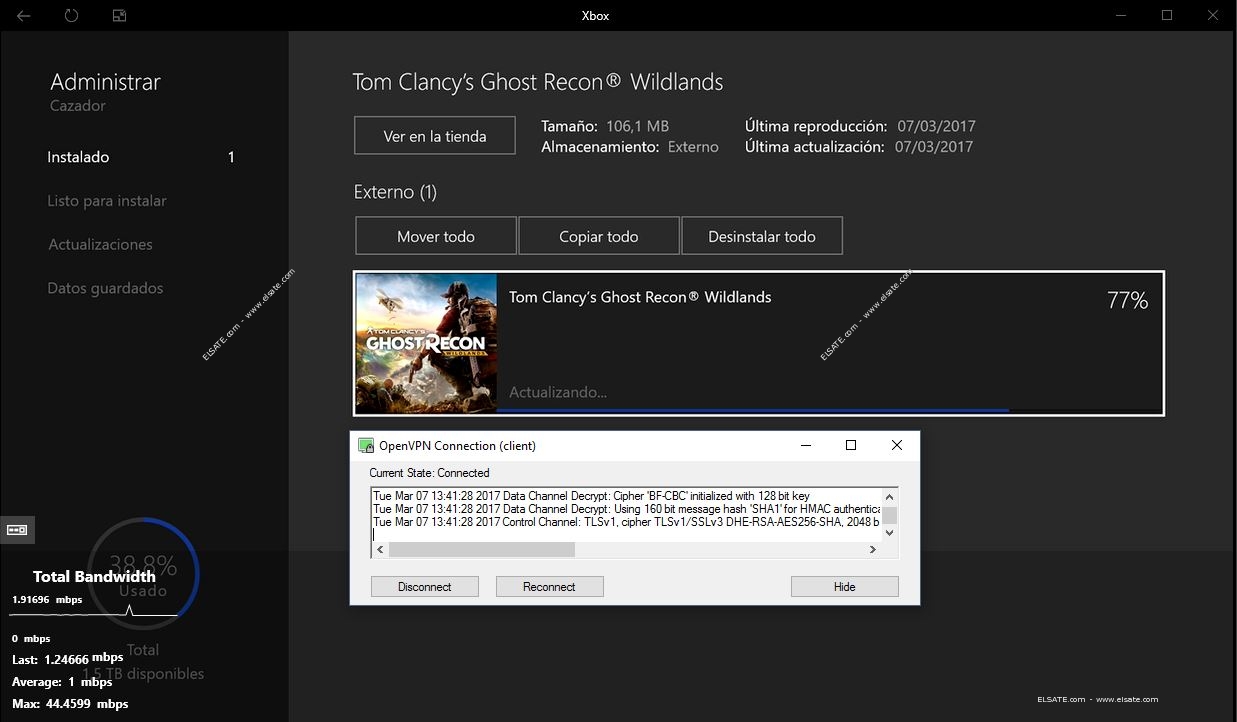Image resolution: width=1237 pixels, height=722 pixels.
Task: Click the OpenVPN Connection (client) title text
Action: click(x=457, y=446)
